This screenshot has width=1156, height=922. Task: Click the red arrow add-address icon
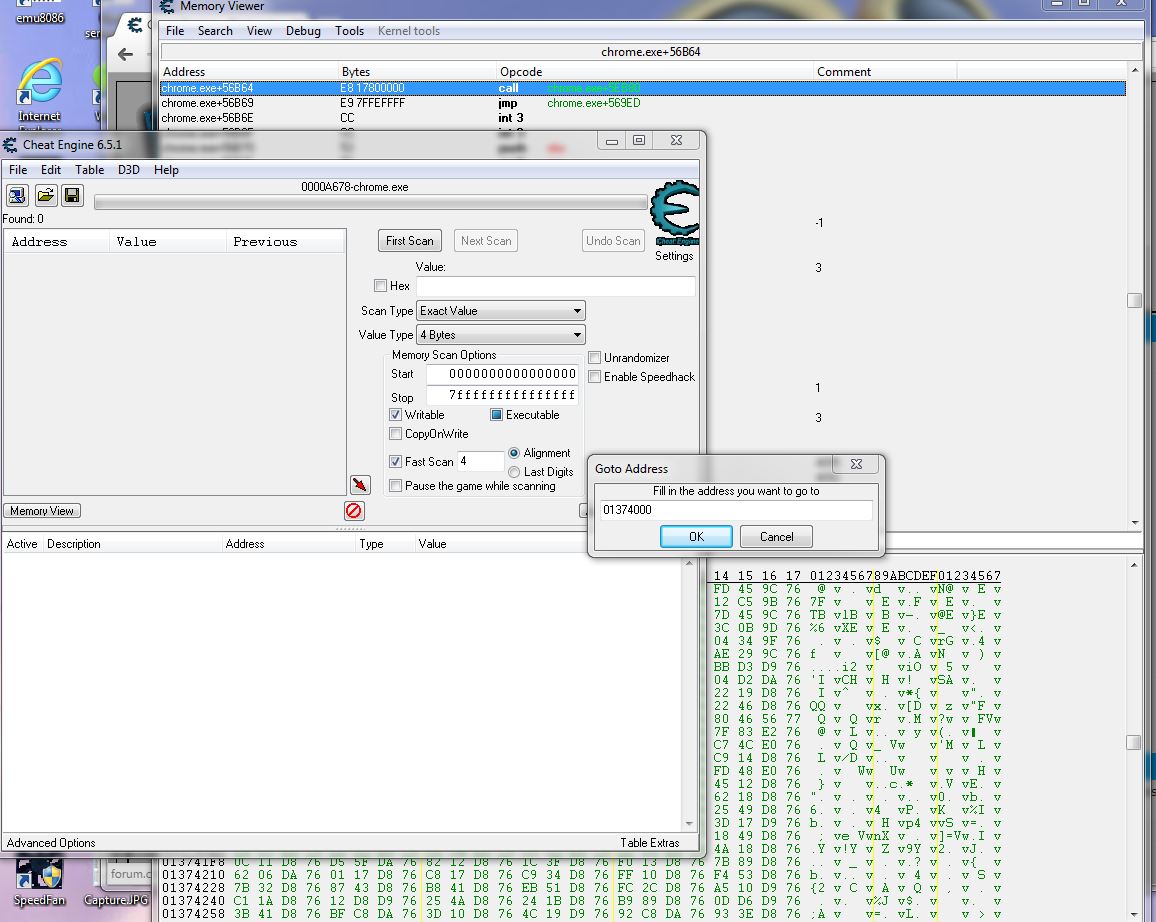pyautogui.click(x=359, y=484)
